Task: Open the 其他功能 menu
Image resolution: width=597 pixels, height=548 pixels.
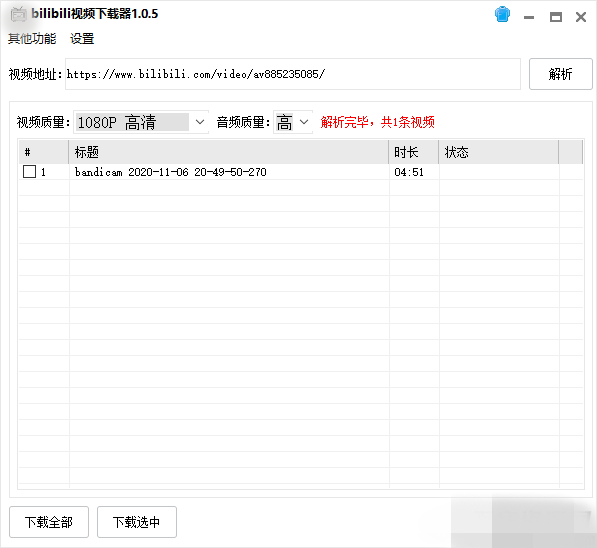Action: click(x=32, y=38)
